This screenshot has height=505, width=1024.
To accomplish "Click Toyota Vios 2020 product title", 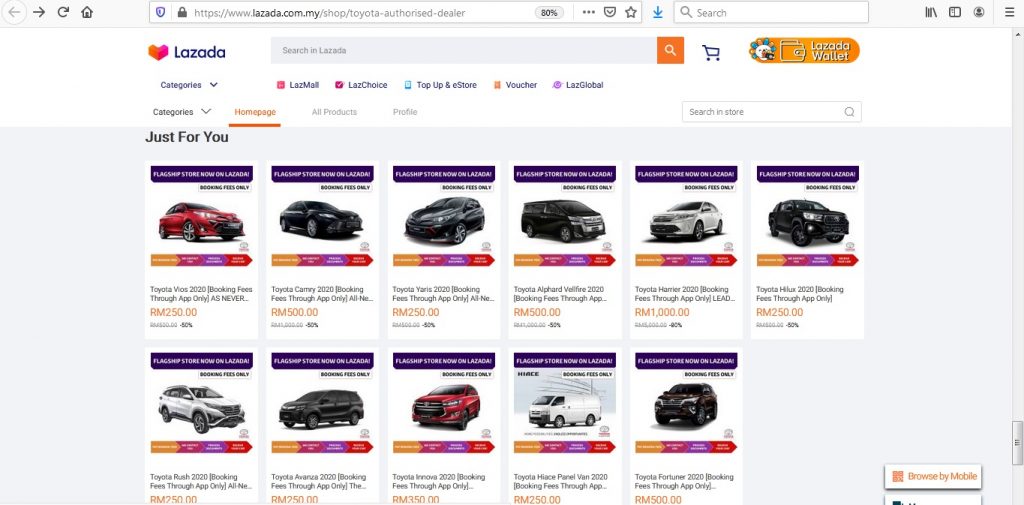I will (200, 294).
